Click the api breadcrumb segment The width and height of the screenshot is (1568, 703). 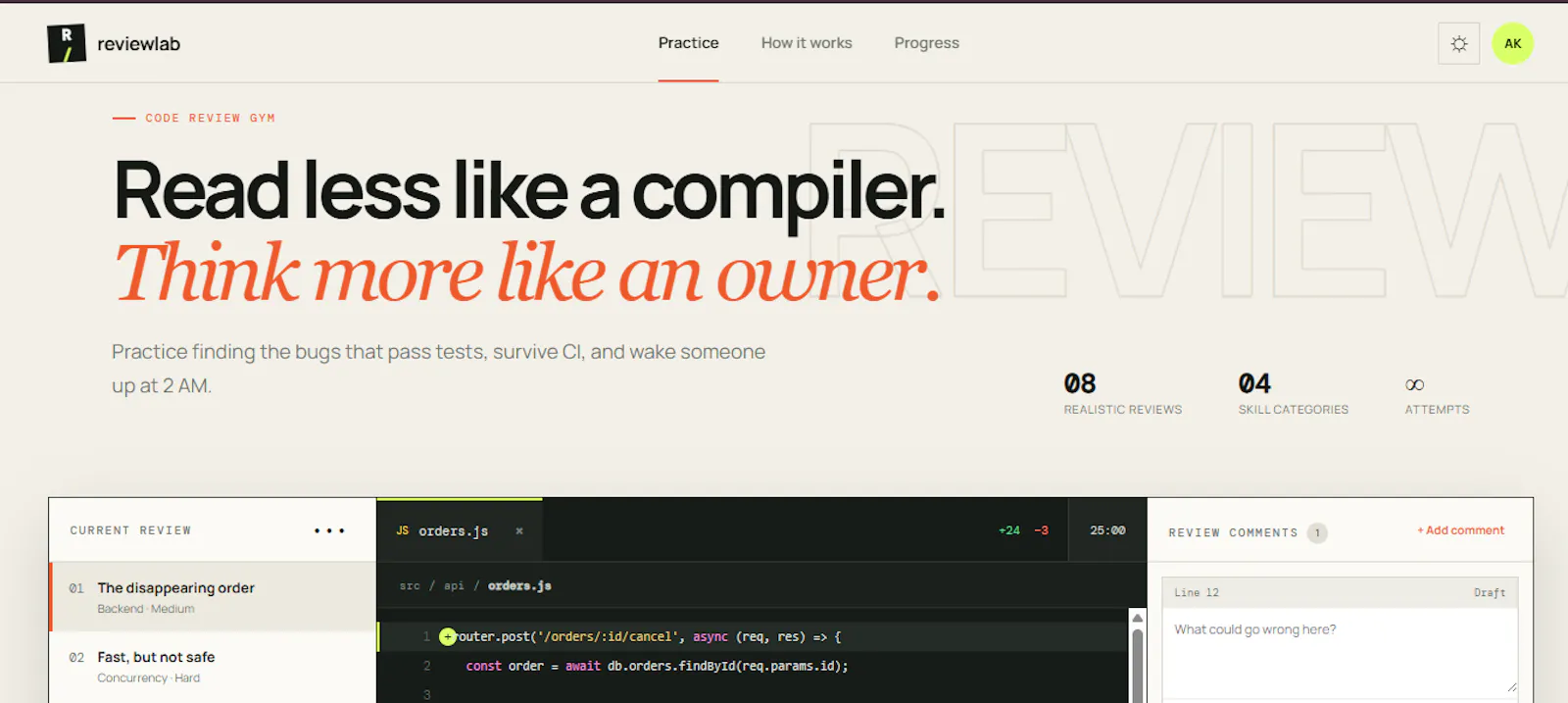tap(454, 585)
